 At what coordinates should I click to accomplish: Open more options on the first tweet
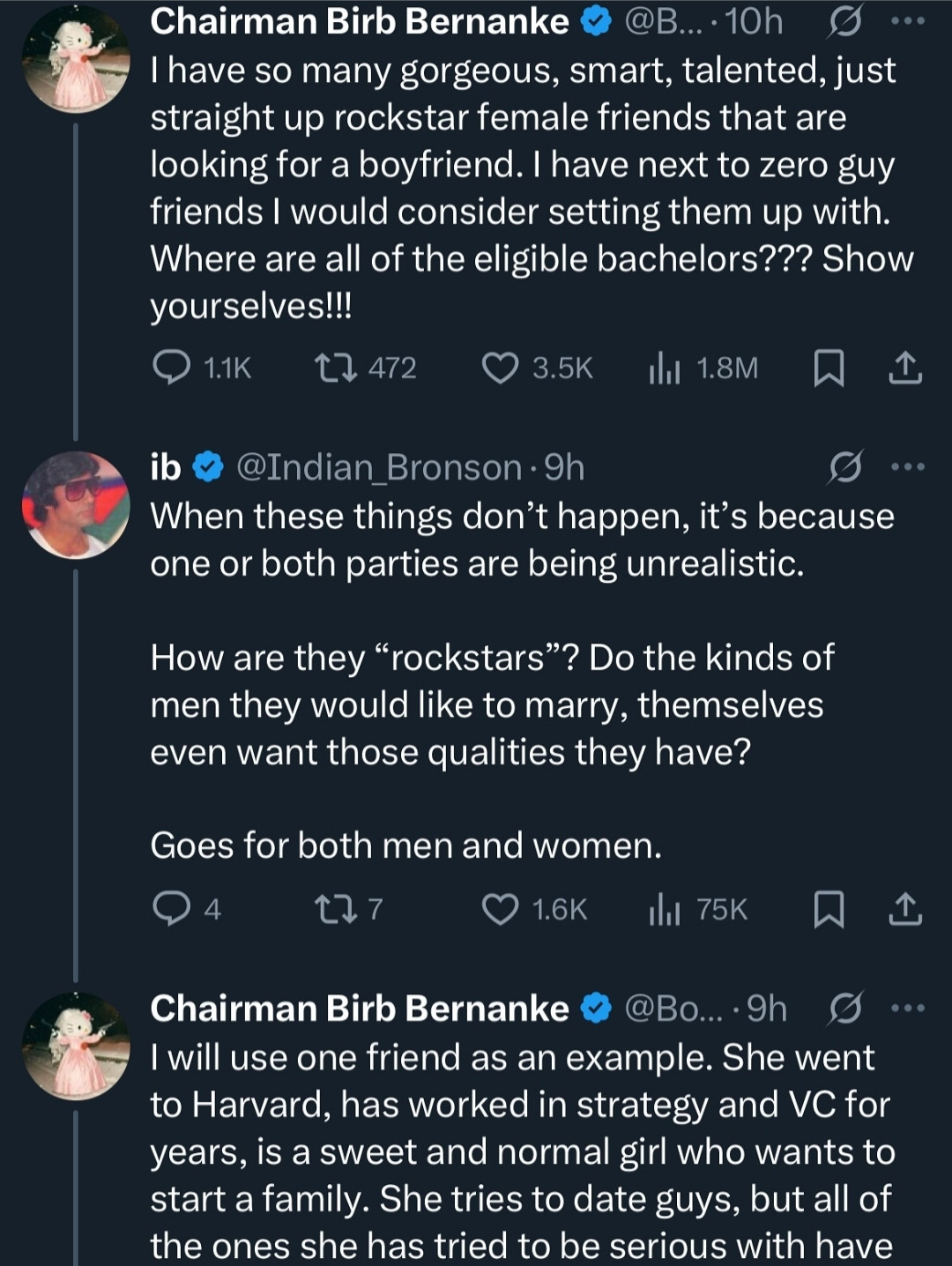point(908,22)
